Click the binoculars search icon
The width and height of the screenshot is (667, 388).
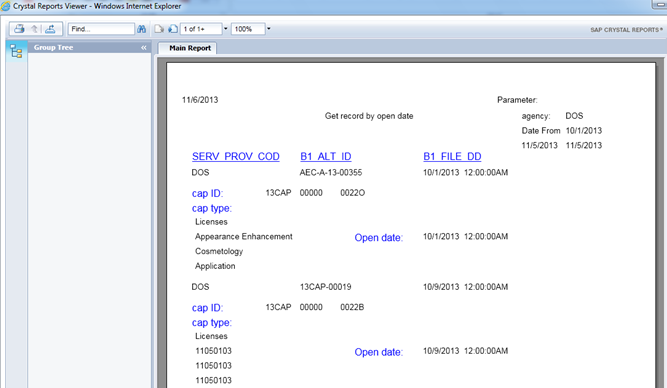pos(142,29)
